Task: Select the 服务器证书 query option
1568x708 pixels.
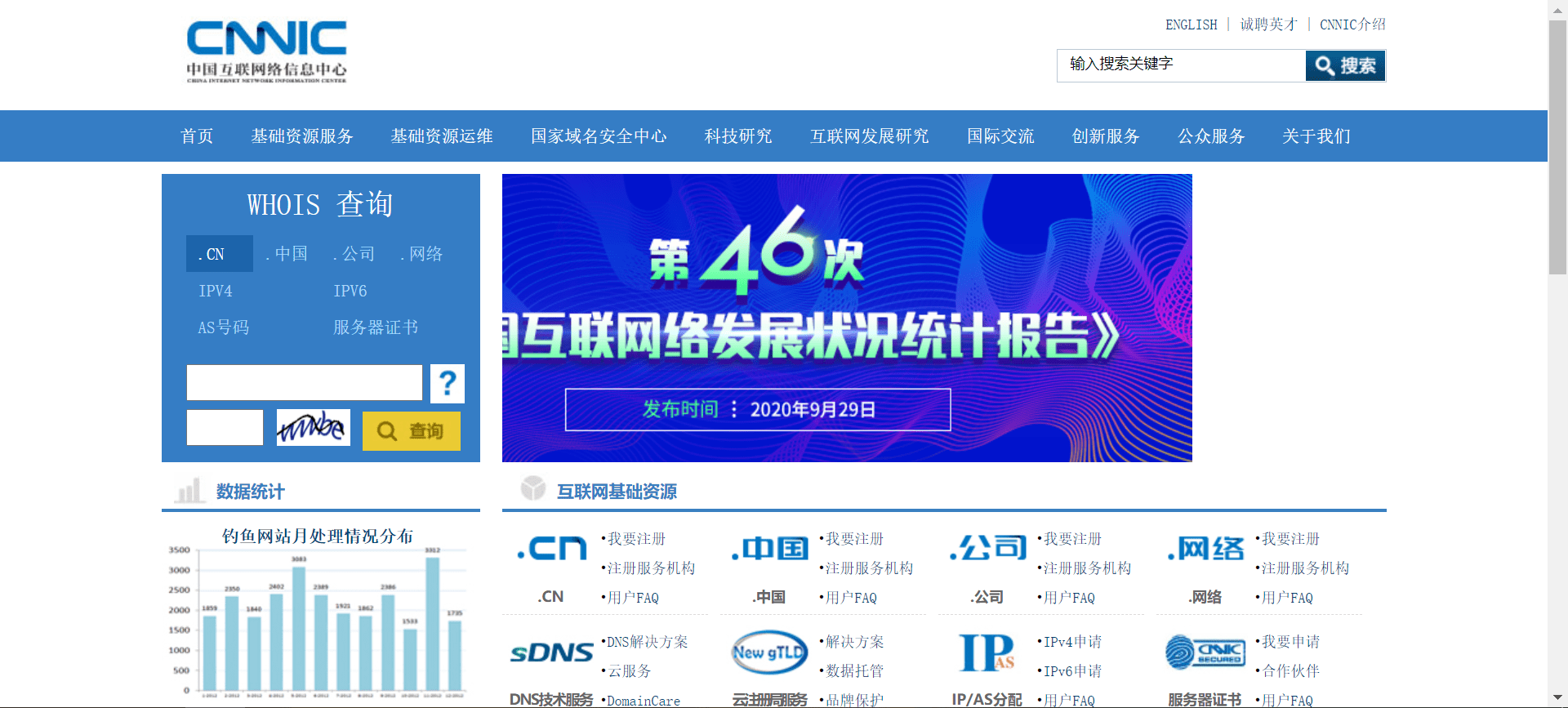Action: coord(376,327)
